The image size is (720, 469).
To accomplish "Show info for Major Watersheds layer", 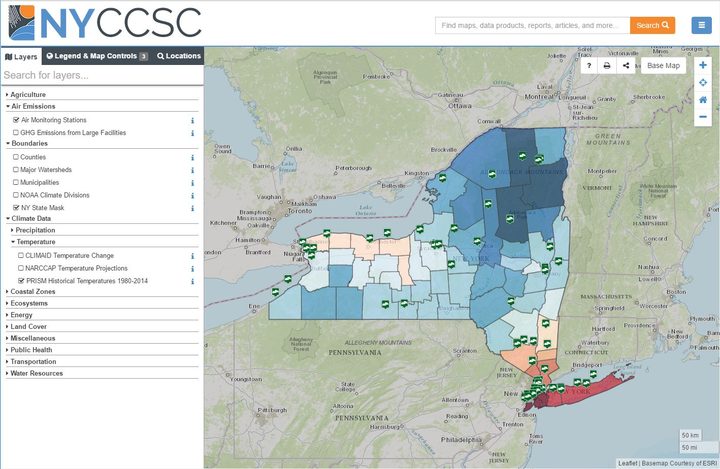I will (x=192, y=170).
